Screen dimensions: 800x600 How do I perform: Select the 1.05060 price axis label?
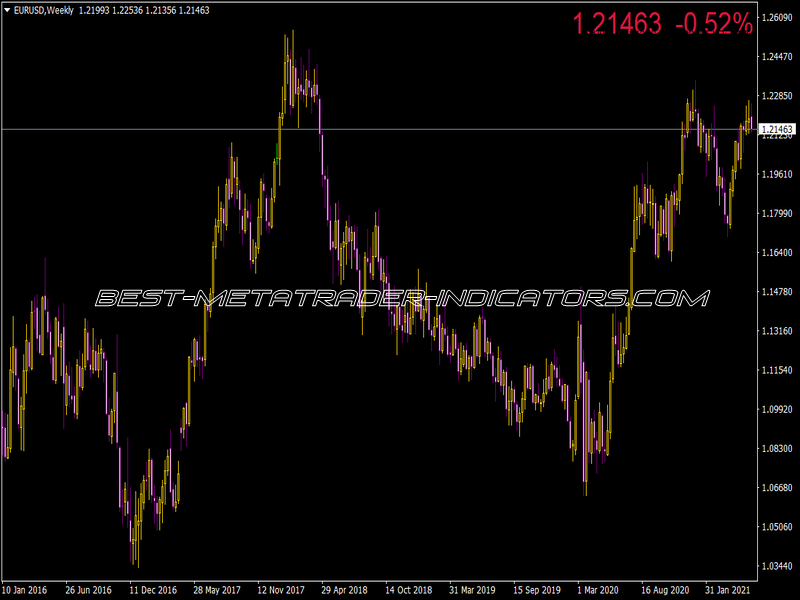click(x=777, y=527)
